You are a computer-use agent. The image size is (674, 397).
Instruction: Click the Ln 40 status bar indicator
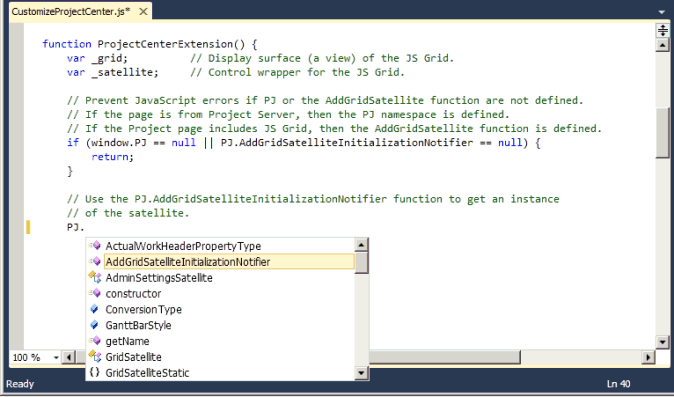[x=619, y=384]
